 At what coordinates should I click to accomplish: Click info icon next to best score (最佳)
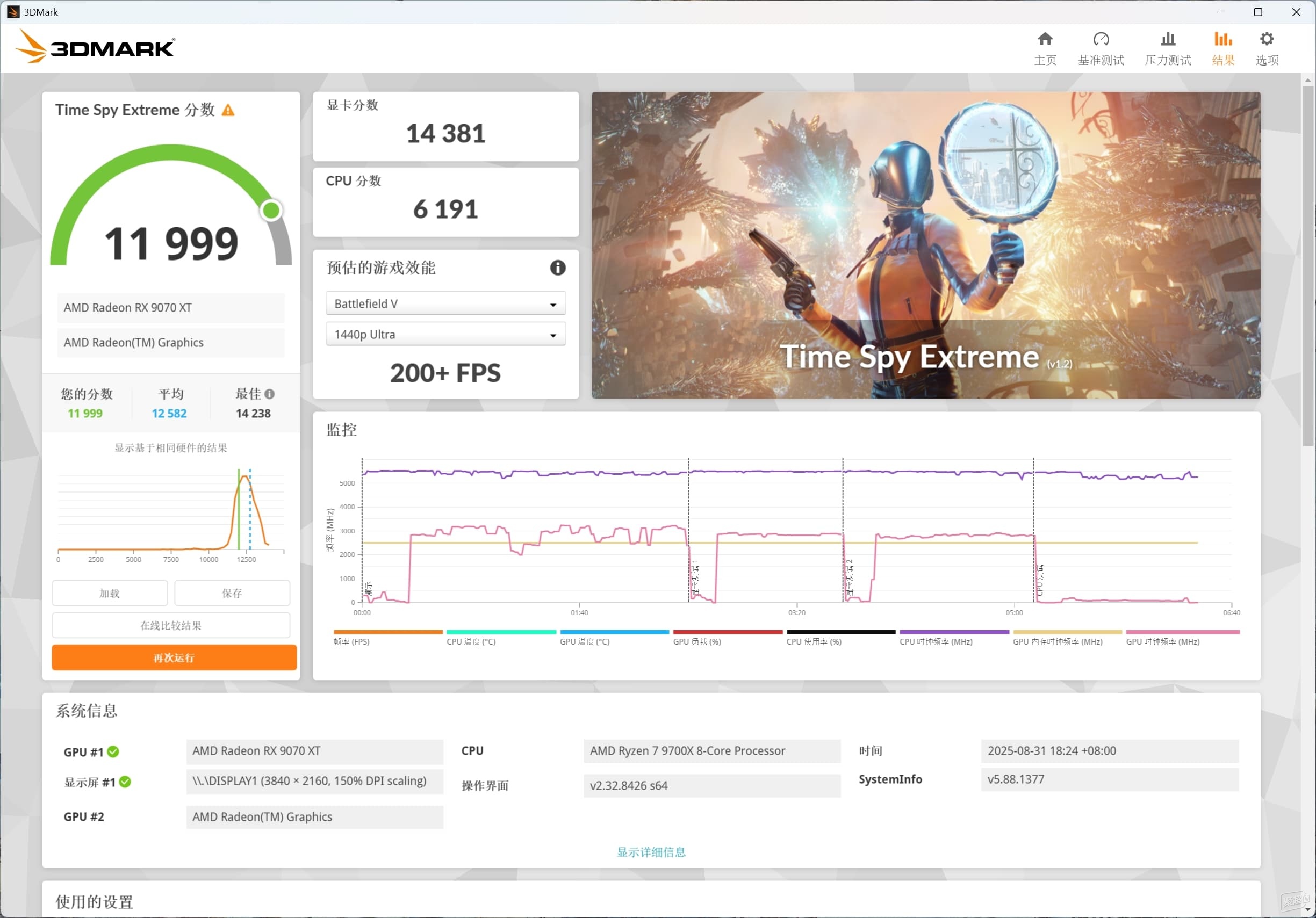click(x=269, y=394)
